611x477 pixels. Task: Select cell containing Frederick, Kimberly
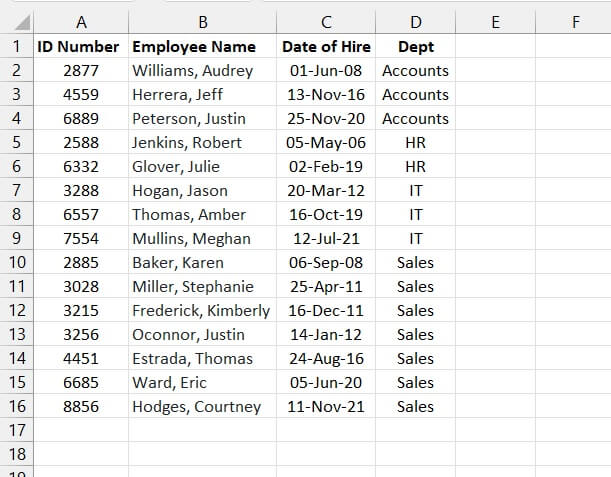(x=201, y=310)
